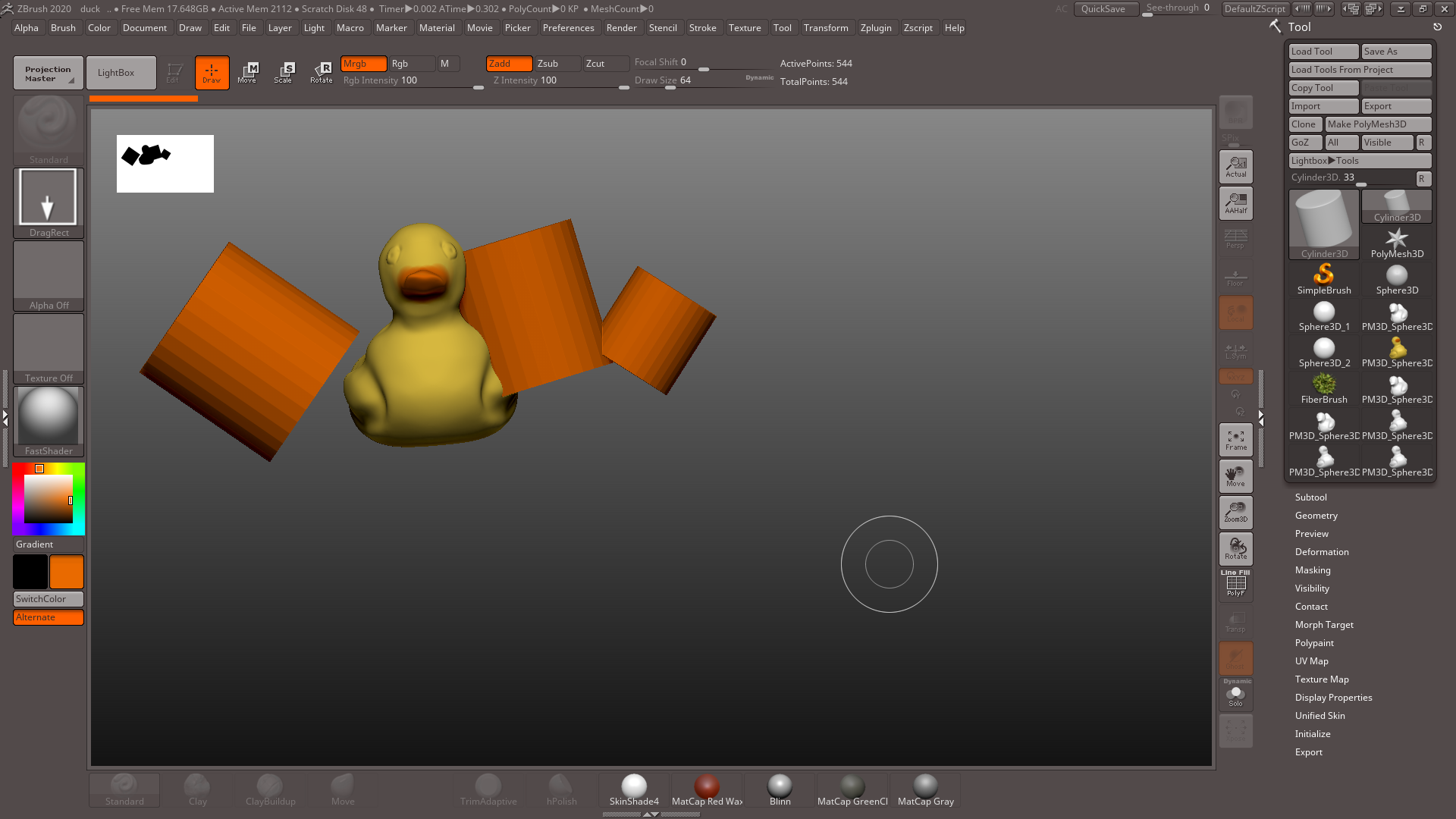Toggle PolyF Line Fill display
The image size is (1456, 819).
tap(1235, 584)
